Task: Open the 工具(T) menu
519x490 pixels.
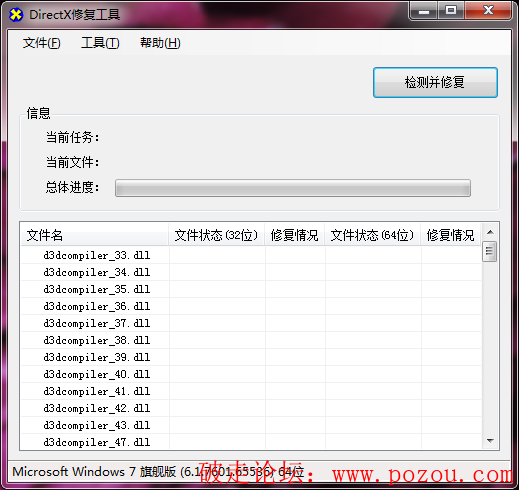Action: pos(100,43)
